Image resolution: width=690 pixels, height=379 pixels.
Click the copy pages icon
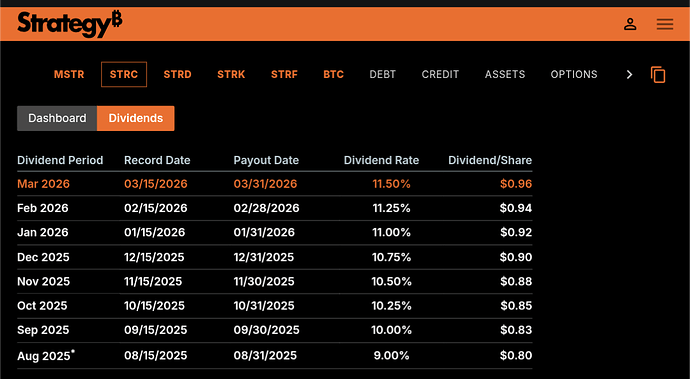tap(658, 74)
